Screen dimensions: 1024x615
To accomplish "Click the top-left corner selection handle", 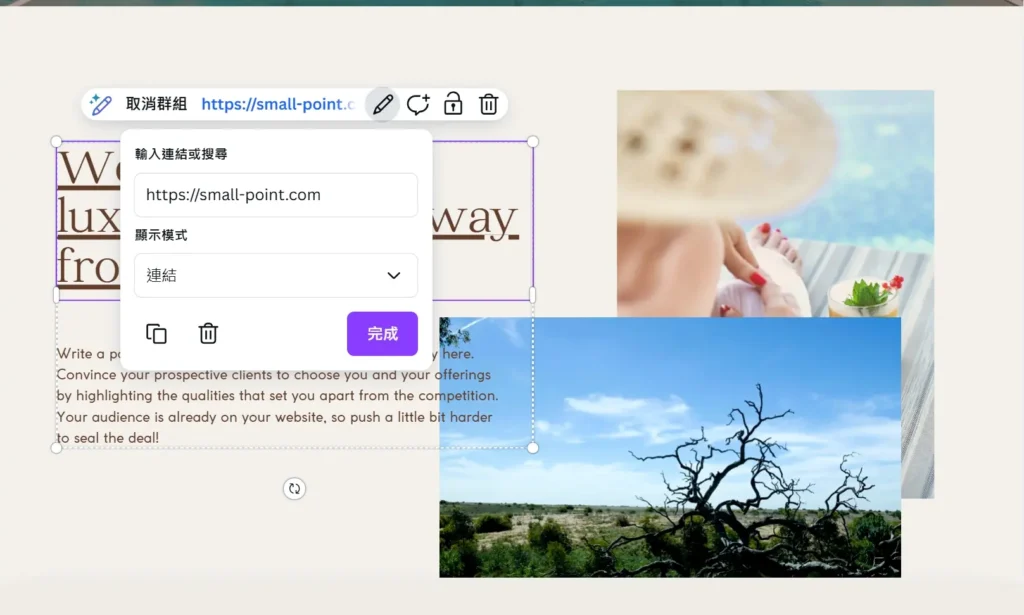I will 56,142.
